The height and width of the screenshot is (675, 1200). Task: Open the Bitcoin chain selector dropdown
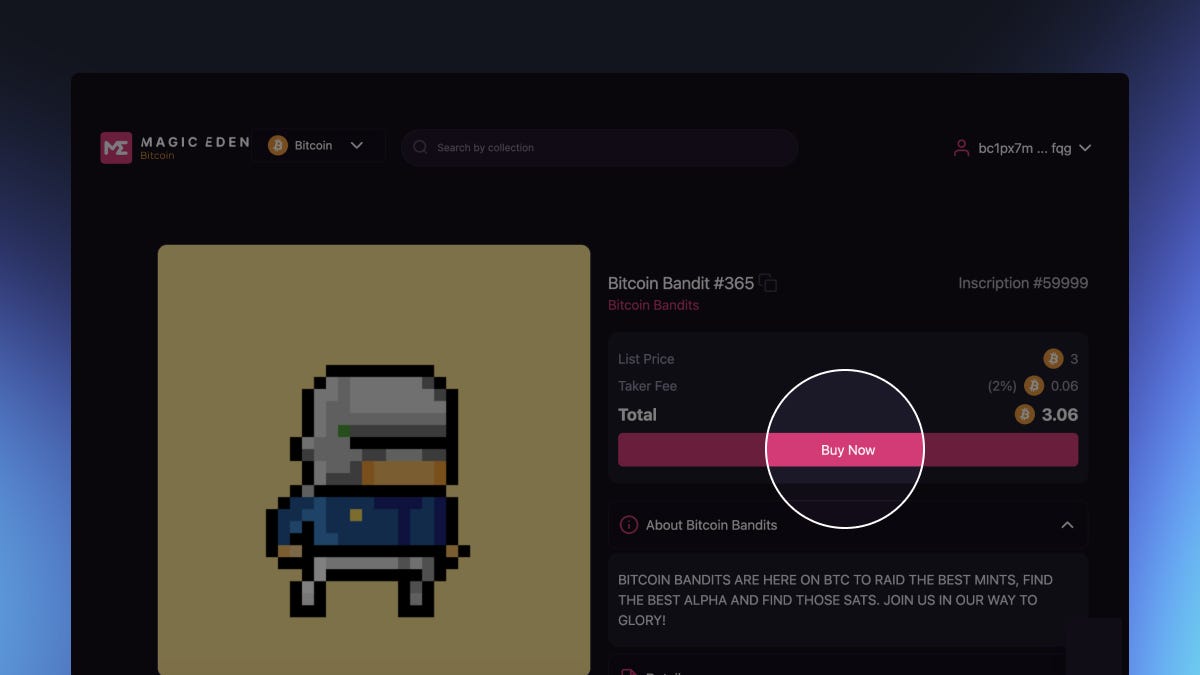(x=318, y=146)
